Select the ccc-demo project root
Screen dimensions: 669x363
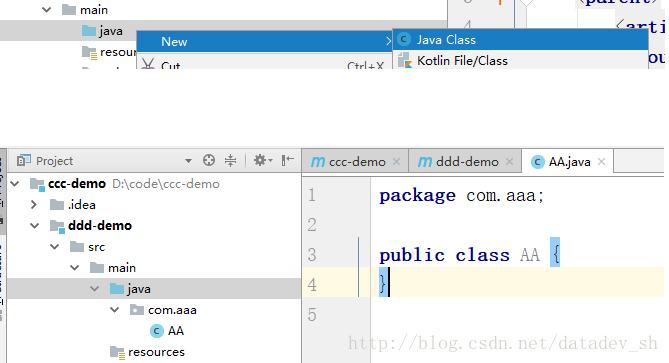tap(77, 184)
